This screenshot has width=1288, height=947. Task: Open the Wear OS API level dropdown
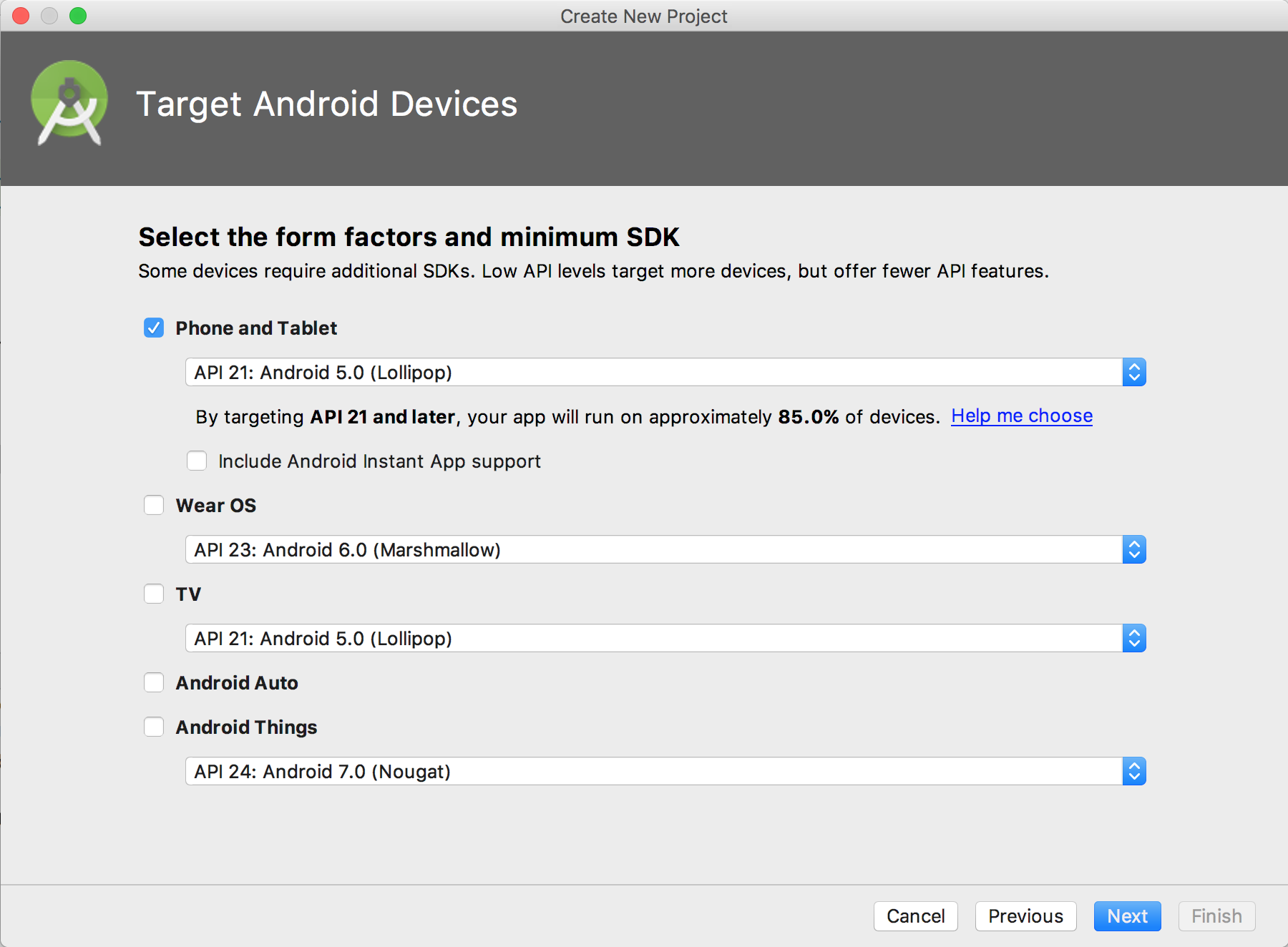point(665,549)
